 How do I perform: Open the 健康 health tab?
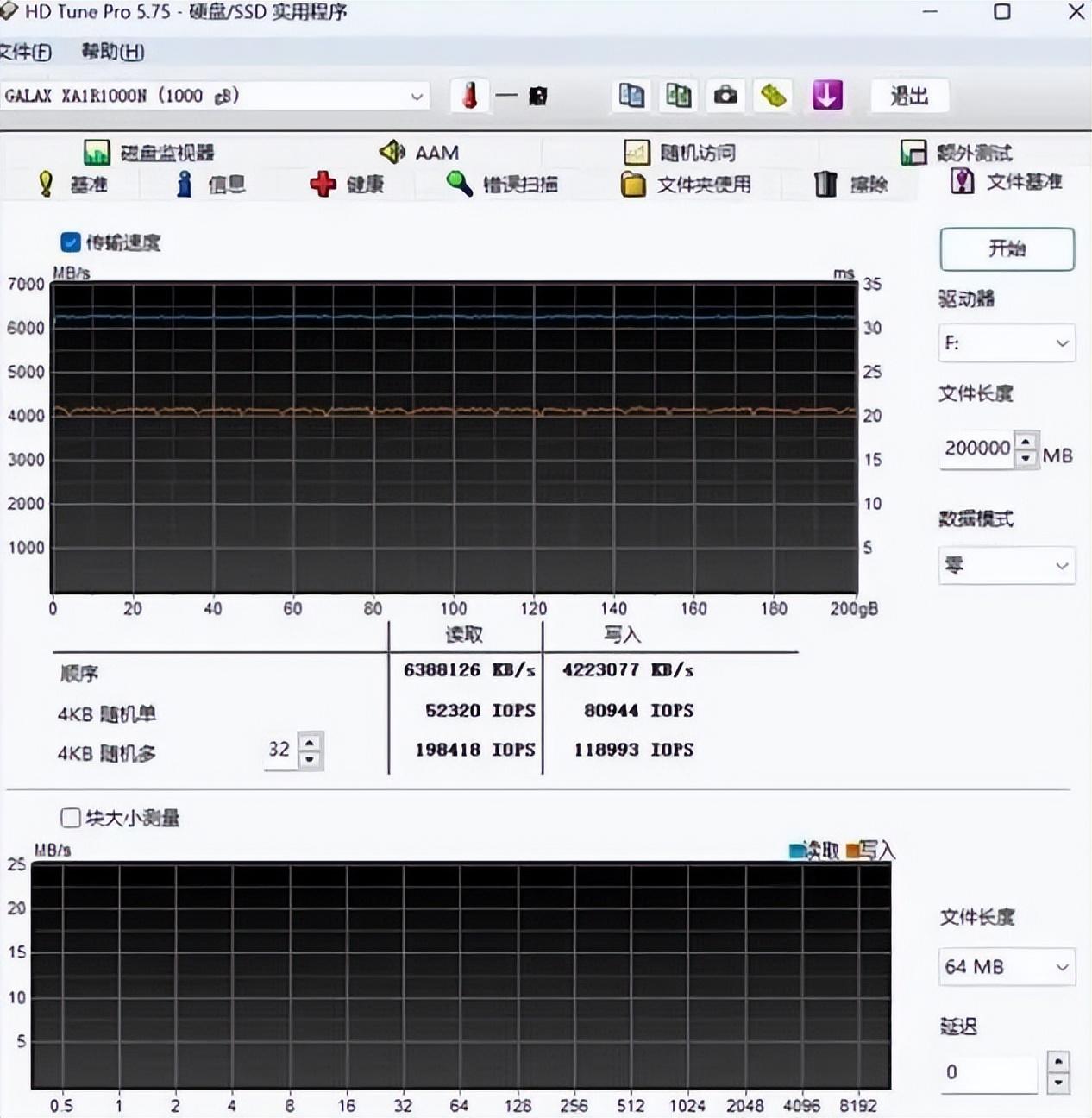(x=347, y=184)
